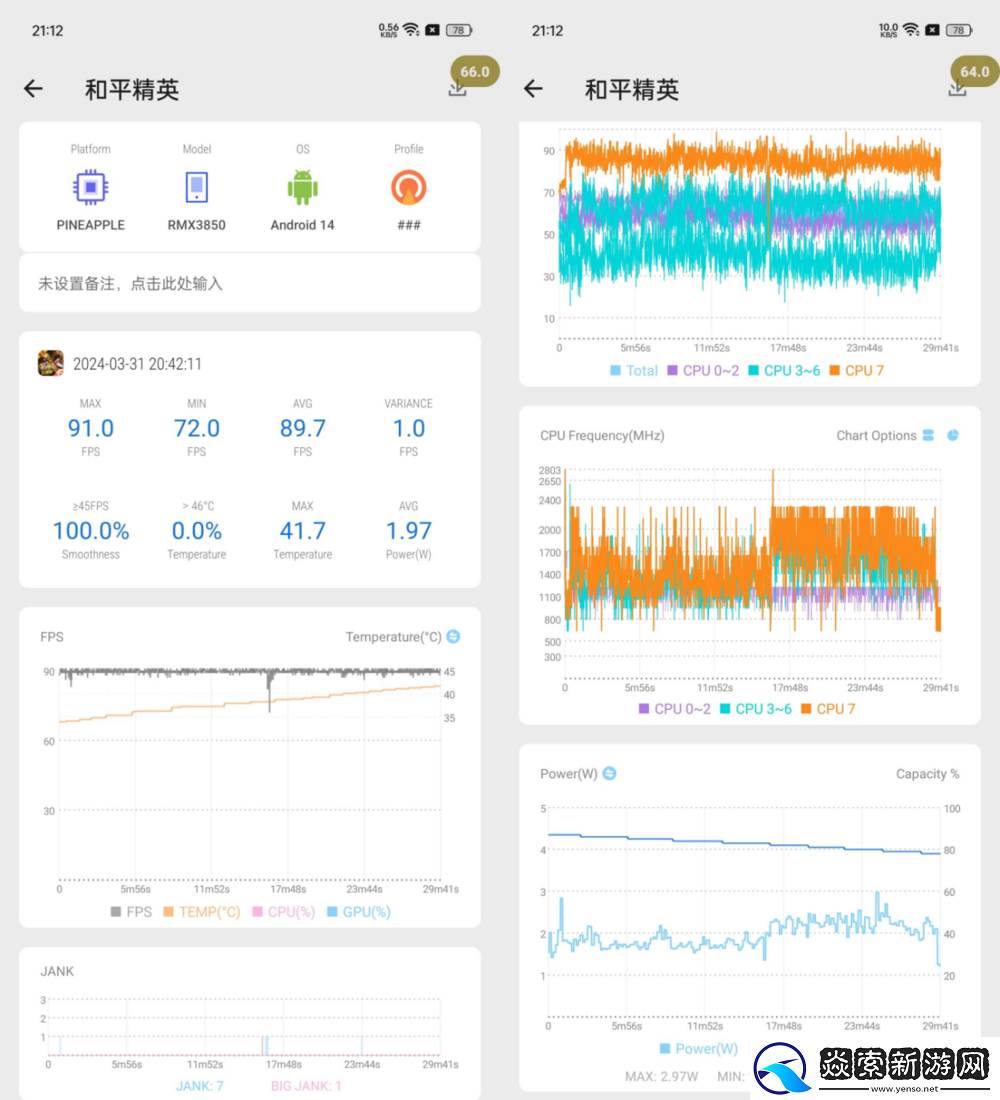The height and width of the screenshot is (1100, 1000).
Task: Toggle CPU 3~6 in frequency chart legend
Action: [x=756, y=709]
